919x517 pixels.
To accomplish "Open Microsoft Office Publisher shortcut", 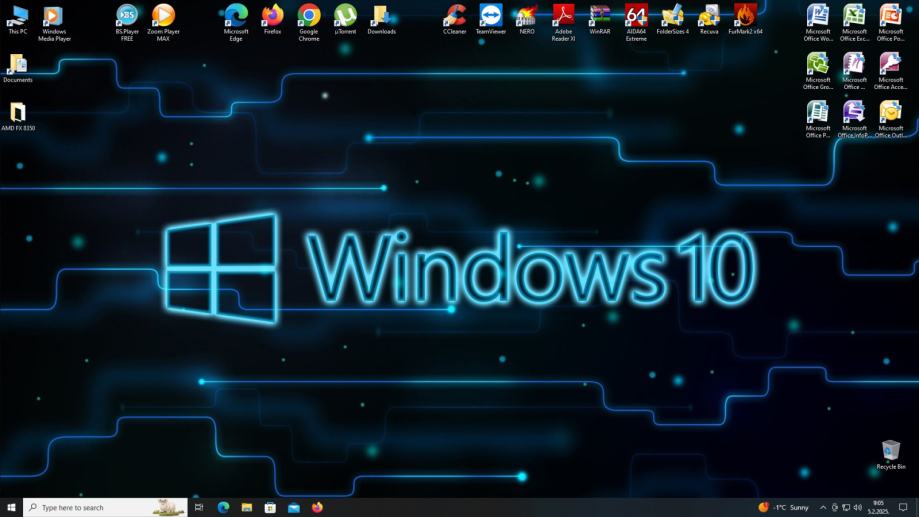I will click(x=818, y=119).
